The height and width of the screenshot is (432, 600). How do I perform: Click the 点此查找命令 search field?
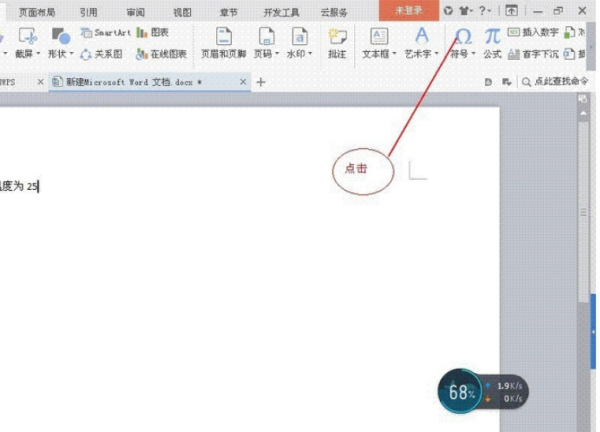pyautogui.click(x=556, y=82)
